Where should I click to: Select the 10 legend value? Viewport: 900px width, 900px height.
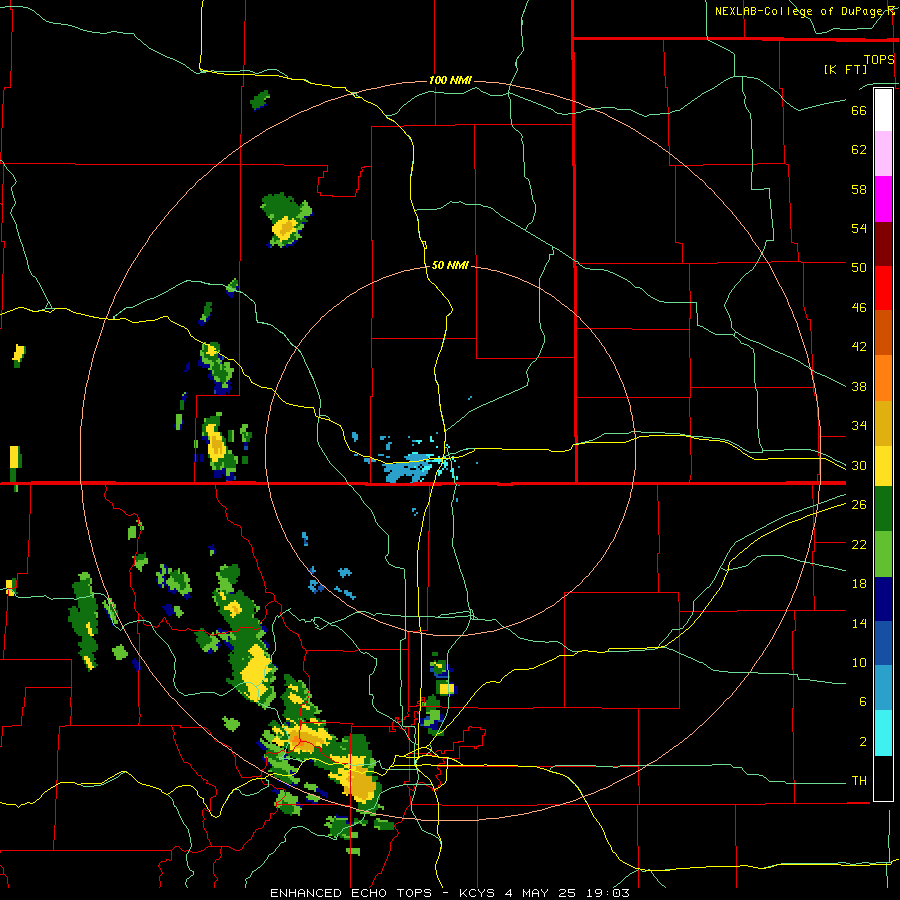[859, 663]
